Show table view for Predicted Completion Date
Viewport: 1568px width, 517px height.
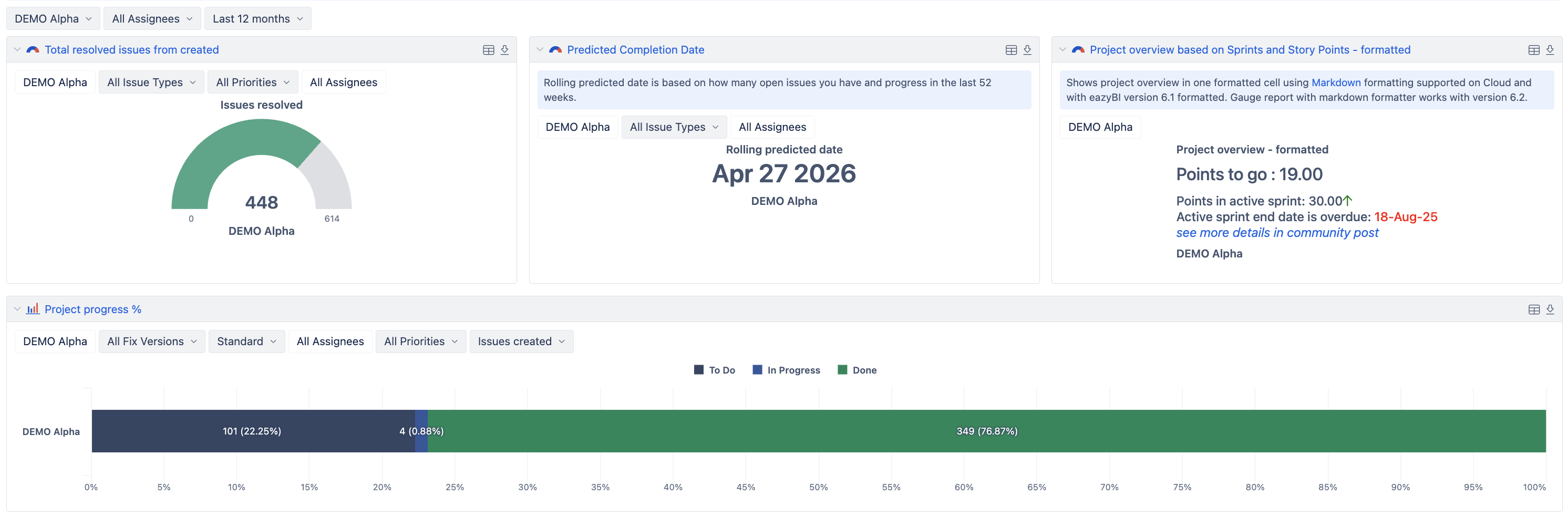(x=1011, y=50)
